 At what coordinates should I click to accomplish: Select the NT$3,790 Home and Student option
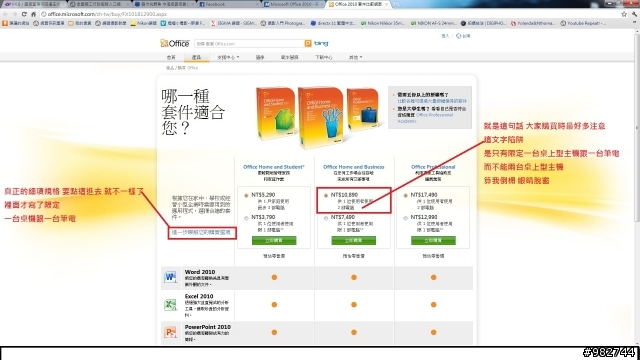246,218
